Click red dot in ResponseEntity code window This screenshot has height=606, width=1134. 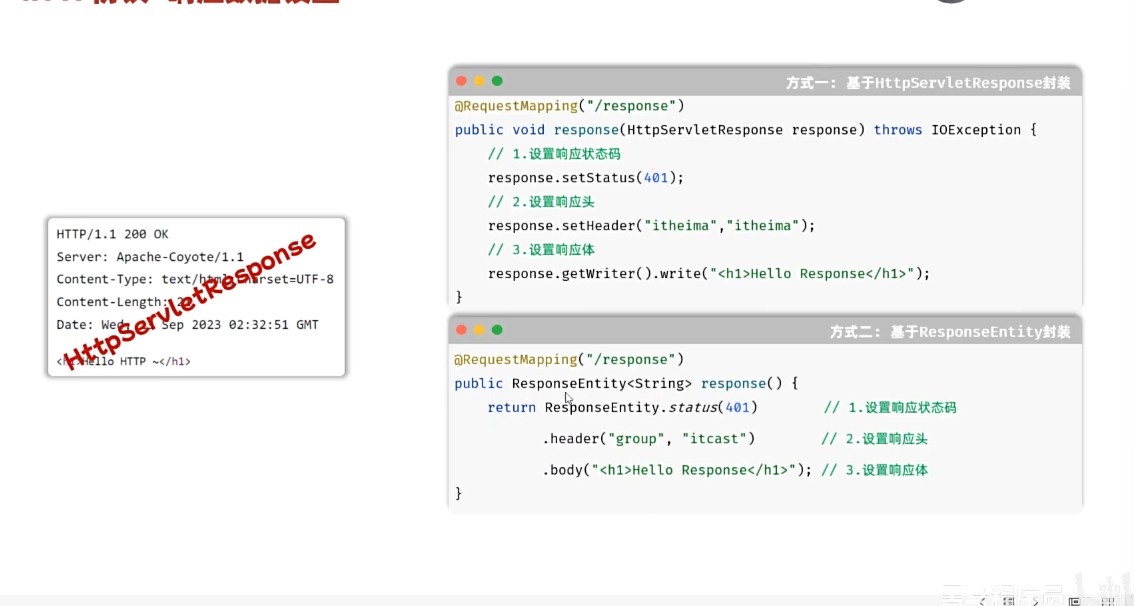click(461, 330)
